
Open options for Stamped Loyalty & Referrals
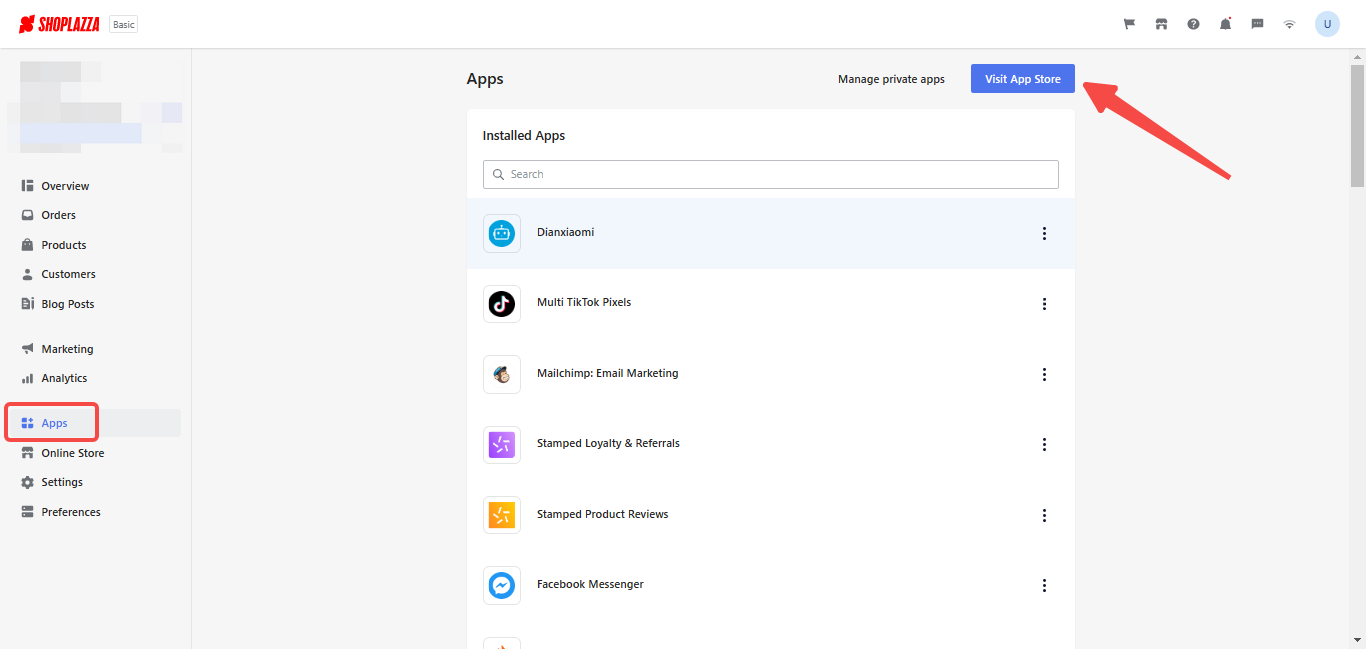[1044, 445]
